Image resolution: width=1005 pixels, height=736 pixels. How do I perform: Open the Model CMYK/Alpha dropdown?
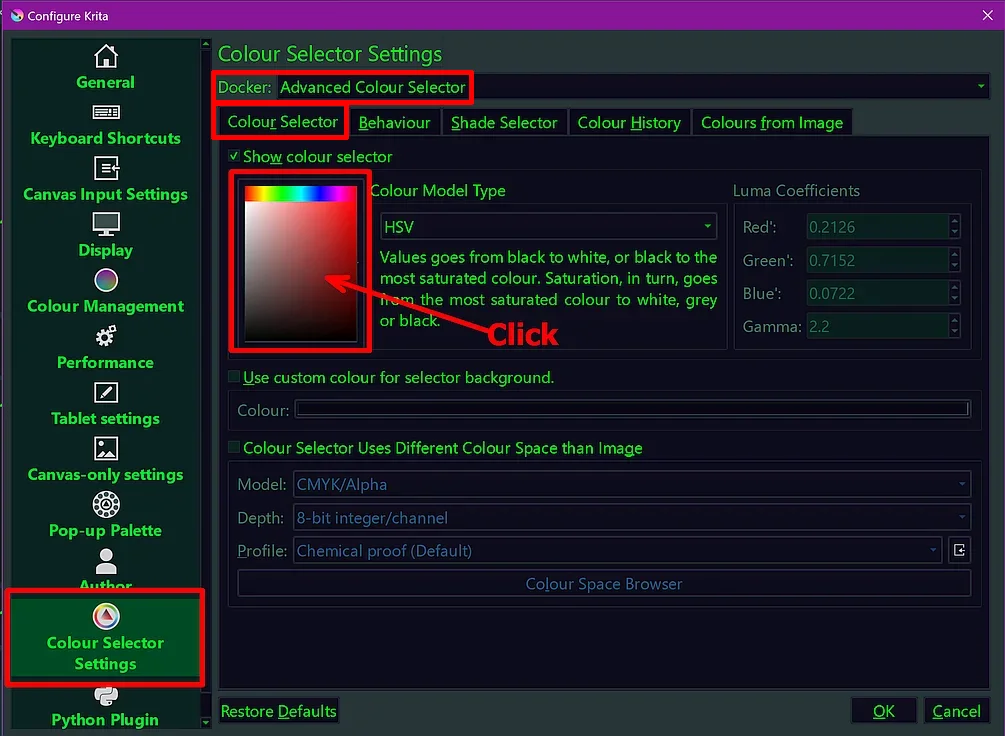coord(632,484)
